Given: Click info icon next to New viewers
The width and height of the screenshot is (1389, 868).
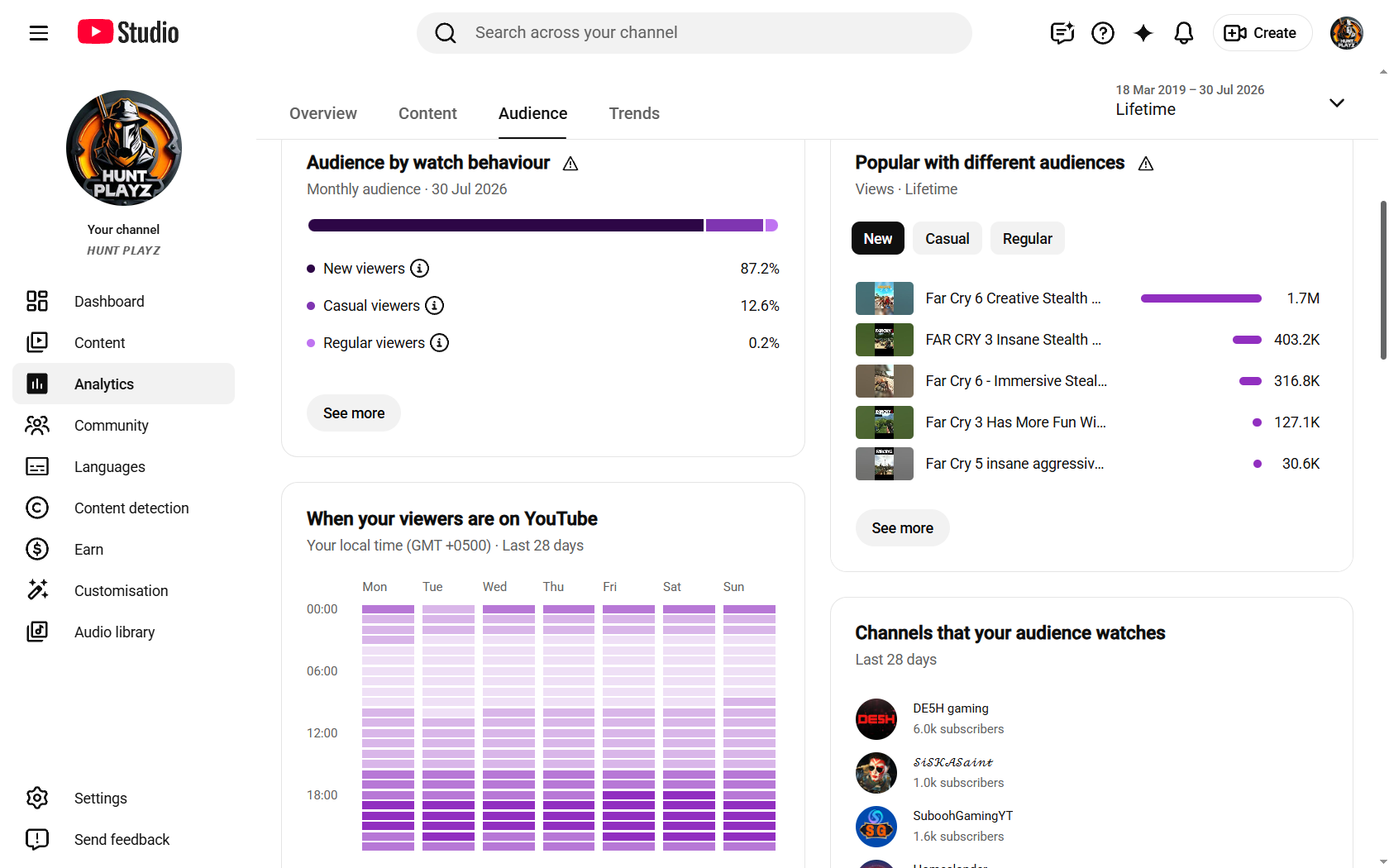Looking at the screenshot, I should point(420,269).
